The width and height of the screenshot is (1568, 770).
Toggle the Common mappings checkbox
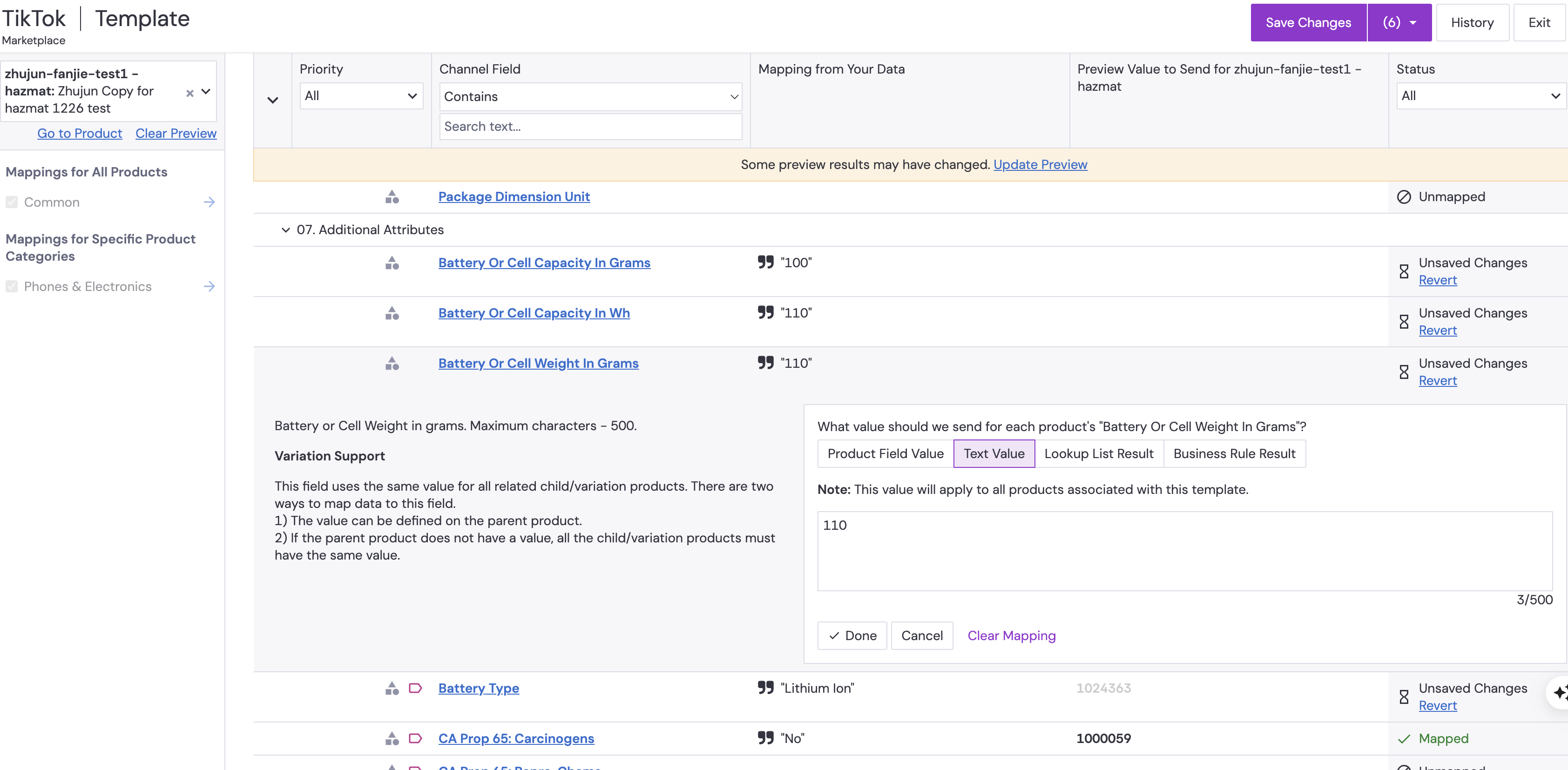(x=12, y=202)
